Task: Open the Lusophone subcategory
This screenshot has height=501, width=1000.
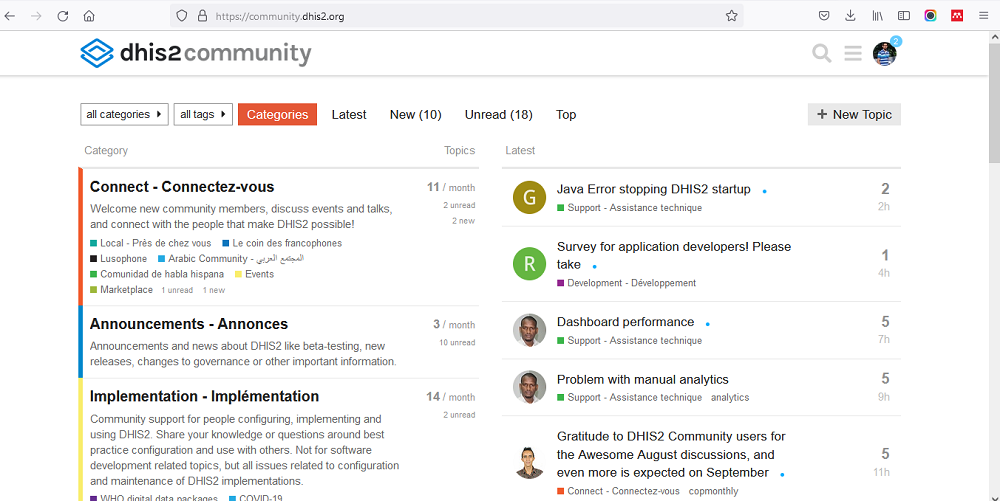Action: [x=119, y=258]
